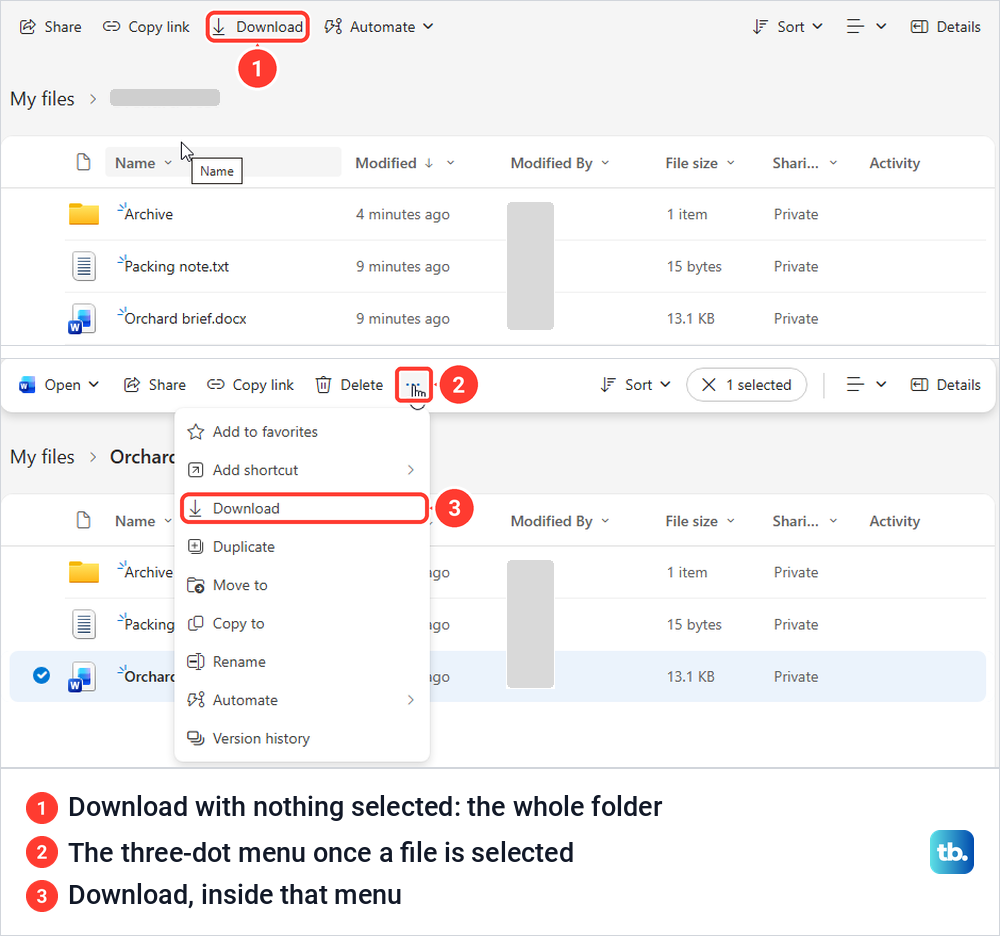Click the file type column icon in the upper list
Viewport: 1000px width, 936px height.
(x=84, y=163)
